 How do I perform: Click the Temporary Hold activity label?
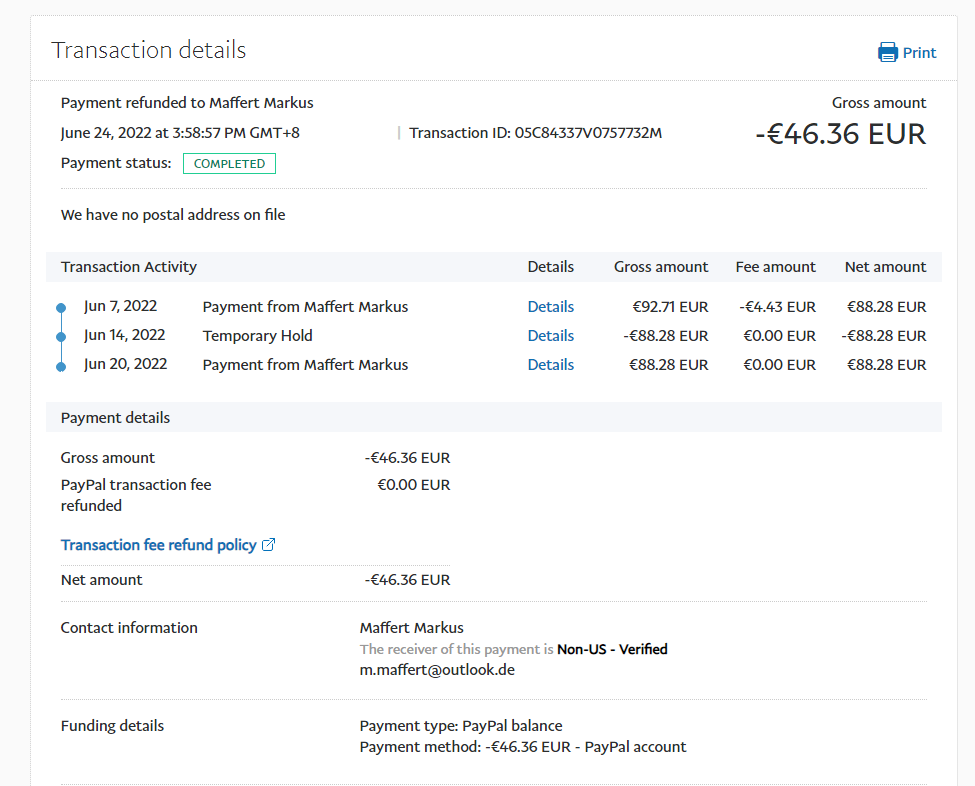pyautogui.click(x=257, y=336)
